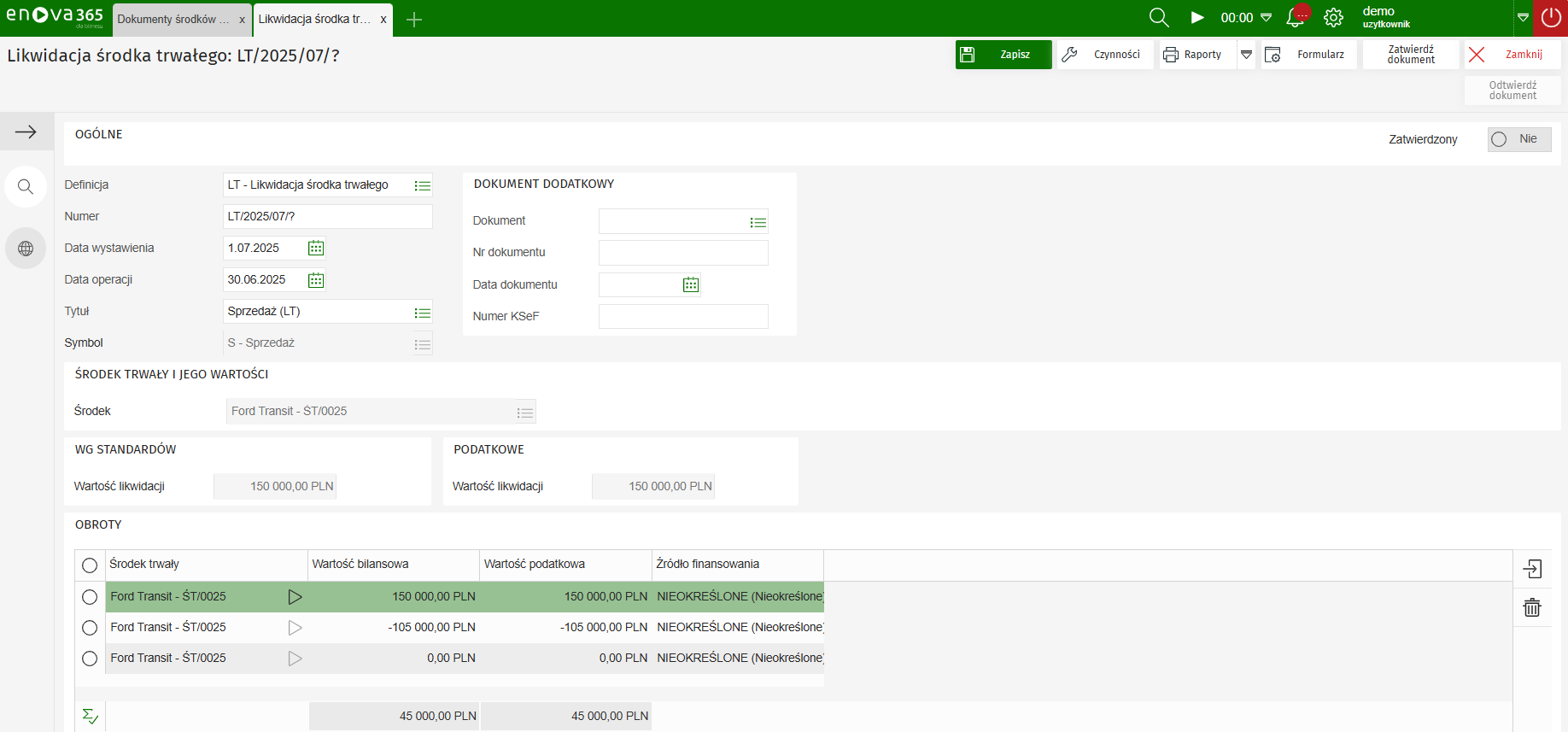The width and height of the screenshot is (1568, 732).
Task: Open calendar picker for Data dokumentu
Action: point(691,285)
